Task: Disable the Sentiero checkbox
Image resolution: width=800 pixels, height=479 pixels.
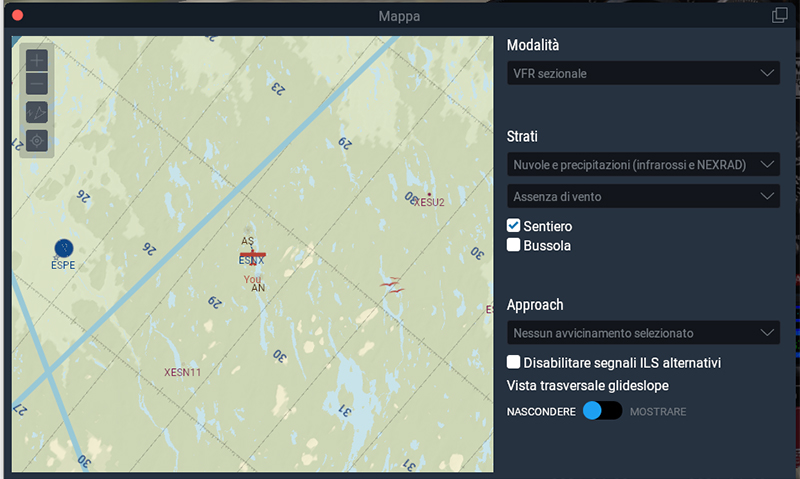Action: (x=513, y=225)
